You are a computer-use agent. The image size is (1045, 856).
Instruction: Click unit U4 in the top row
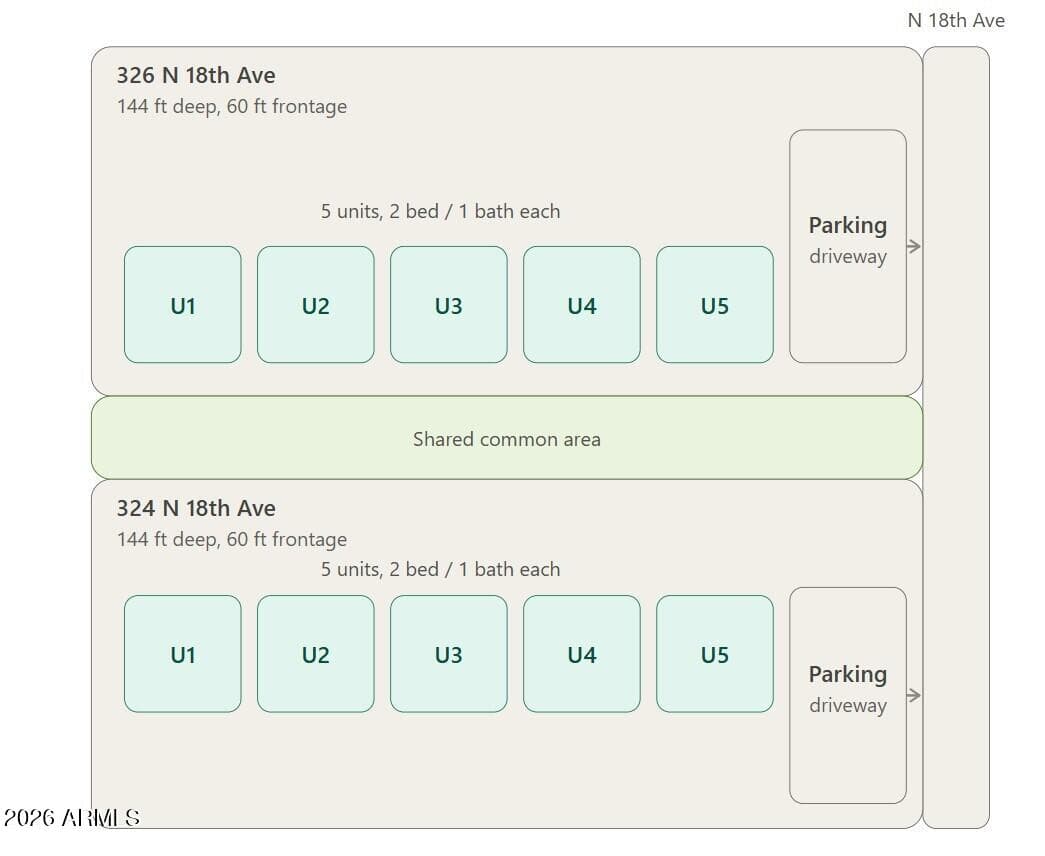pyautogui.click(x=582, y=305)
